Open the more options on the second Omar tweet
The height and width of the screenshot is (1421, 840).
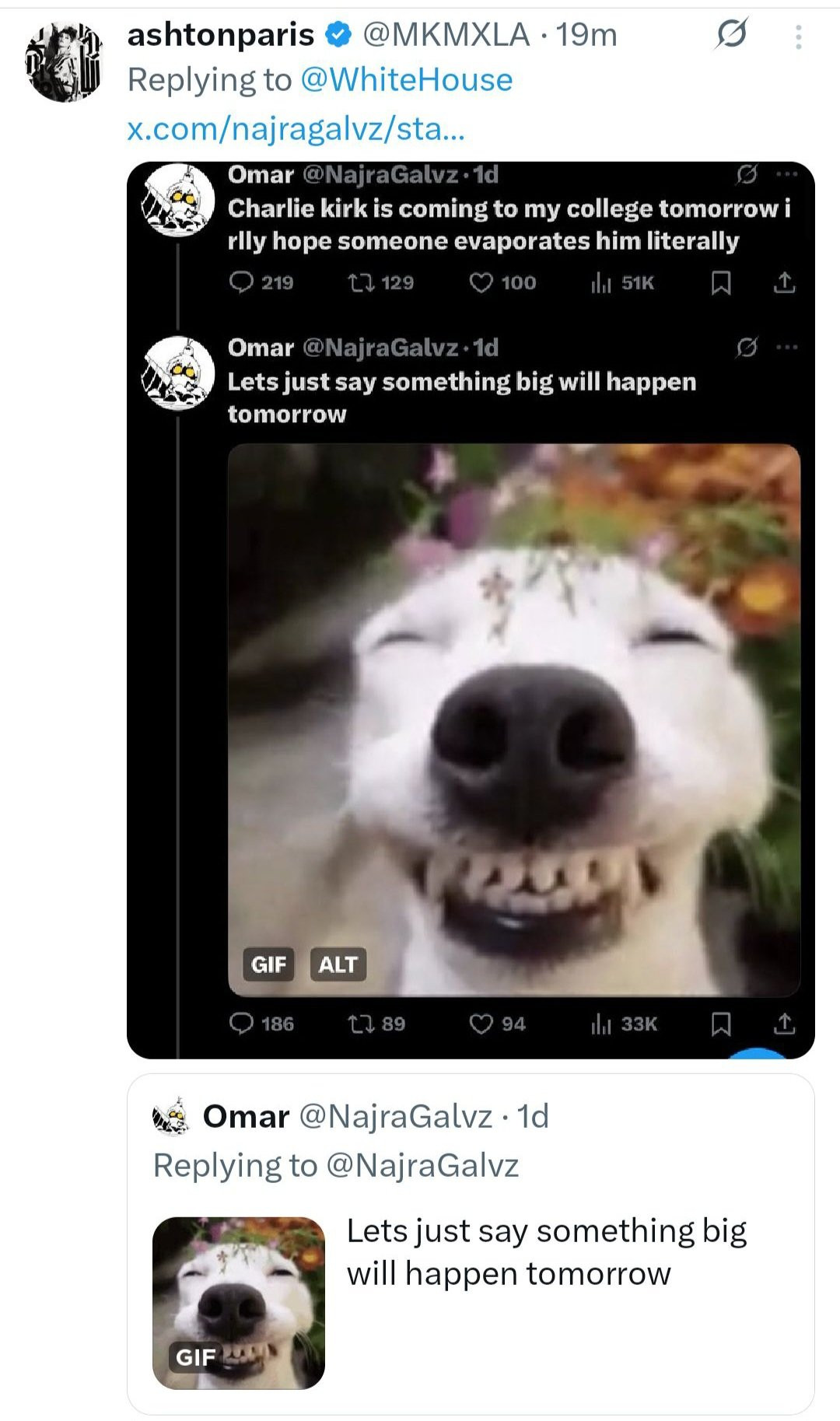787,347
